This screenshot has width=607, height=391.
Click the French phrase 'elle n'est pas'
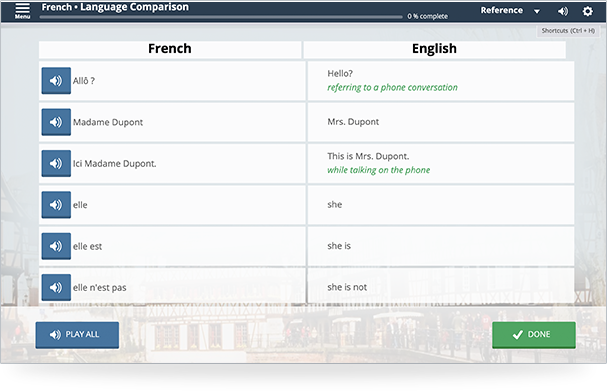(99, 288)
